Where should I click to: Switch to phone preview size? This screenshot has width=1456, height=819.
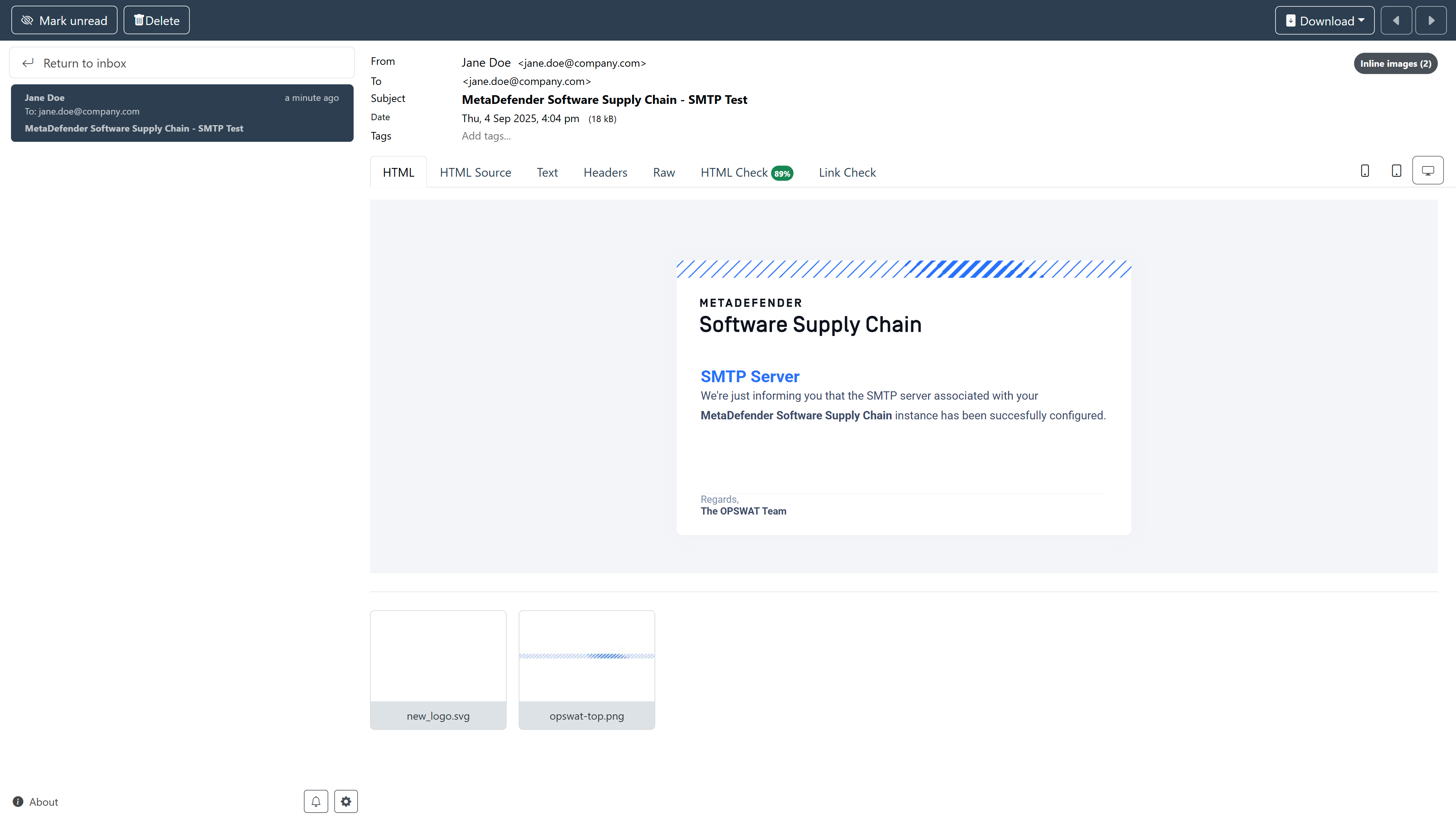(x=1365, y=171)
